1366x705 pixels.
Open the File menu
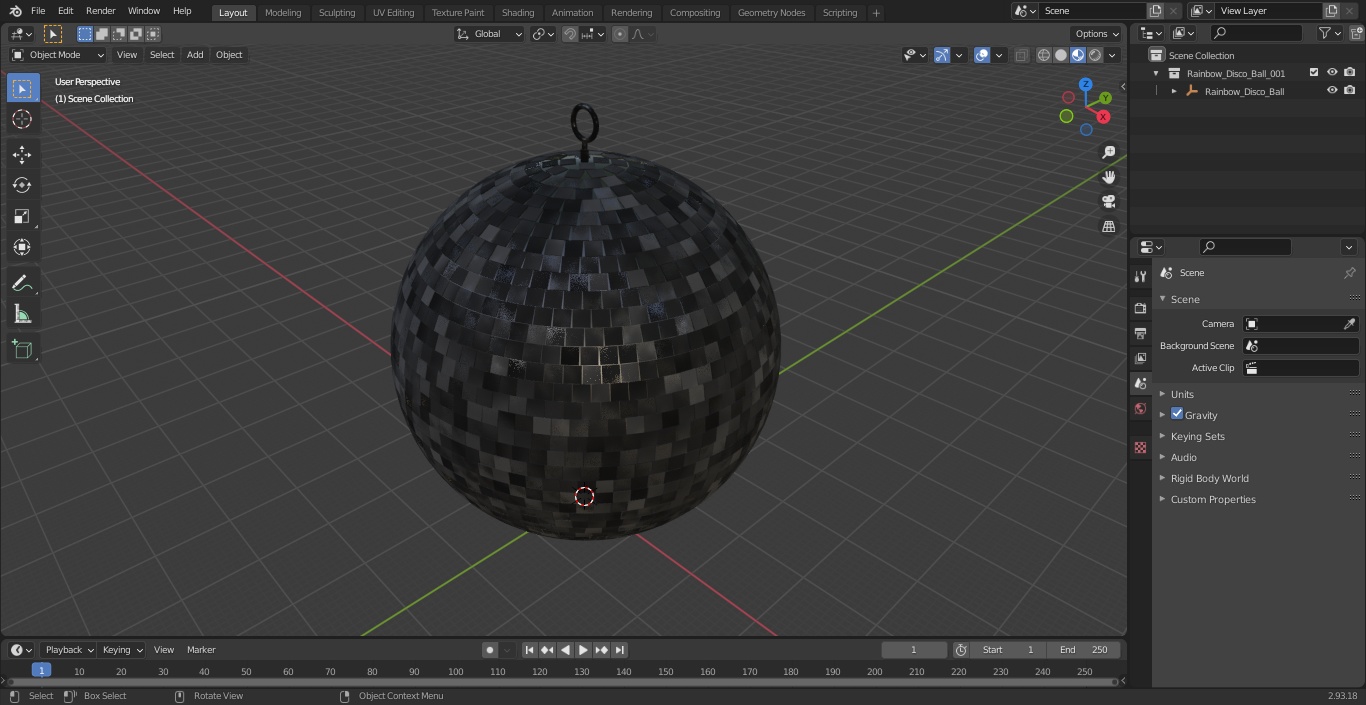38,11
